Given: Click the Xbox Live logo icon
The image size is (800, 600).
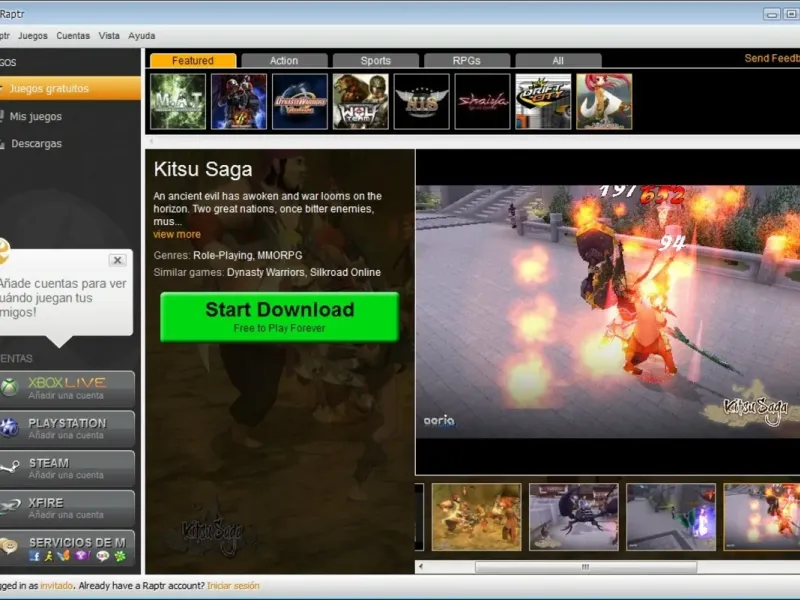Looking at the screenshot, I should [9, 387].
